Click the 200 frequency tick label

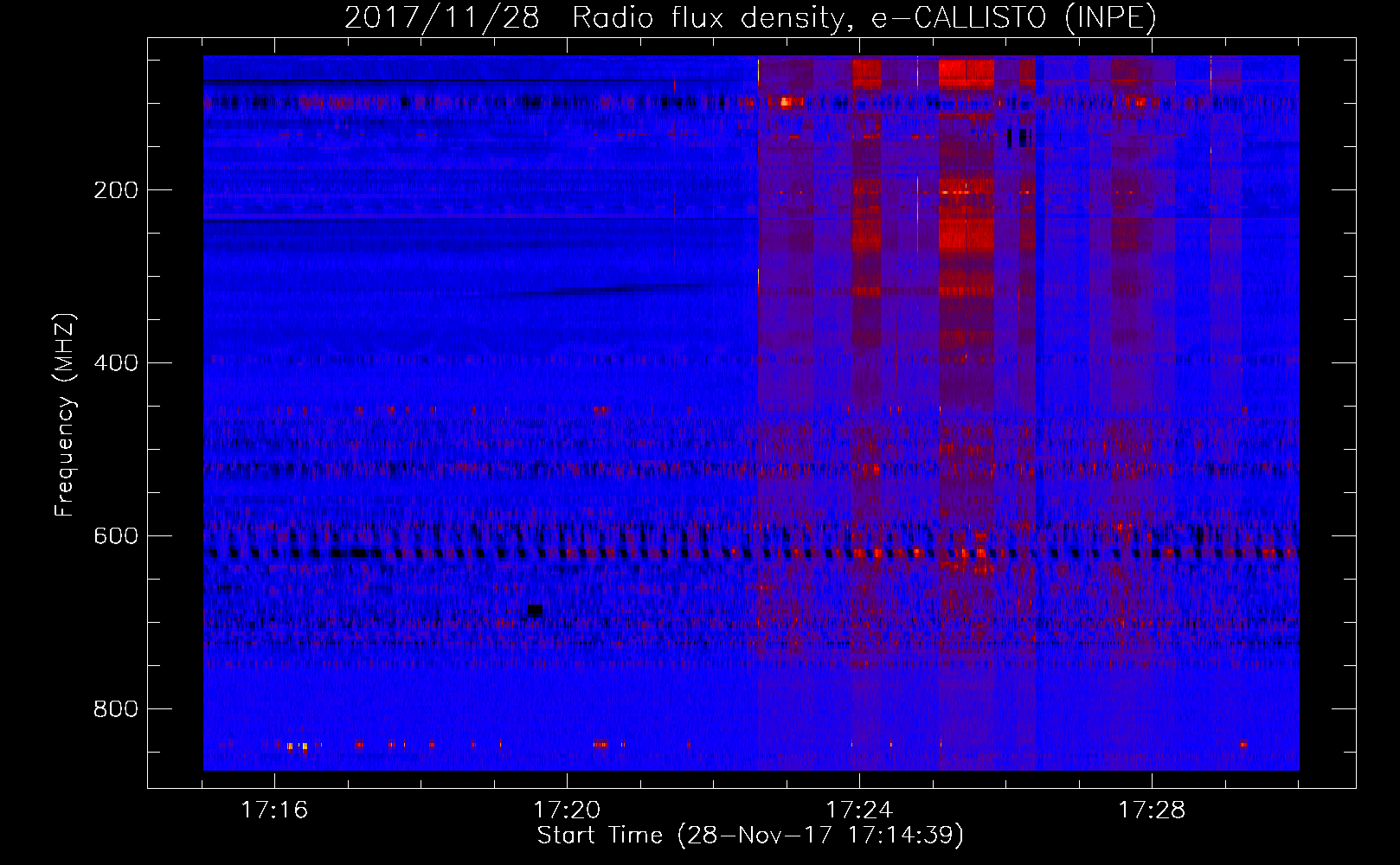click(115, 190)
